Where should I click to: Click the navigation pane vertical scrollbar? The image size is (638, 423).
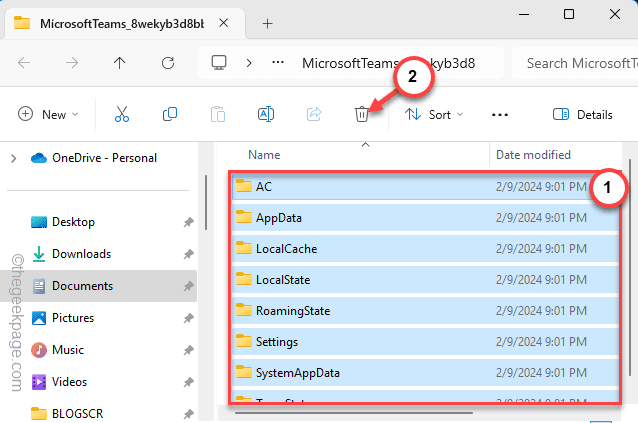pos(206,202)
